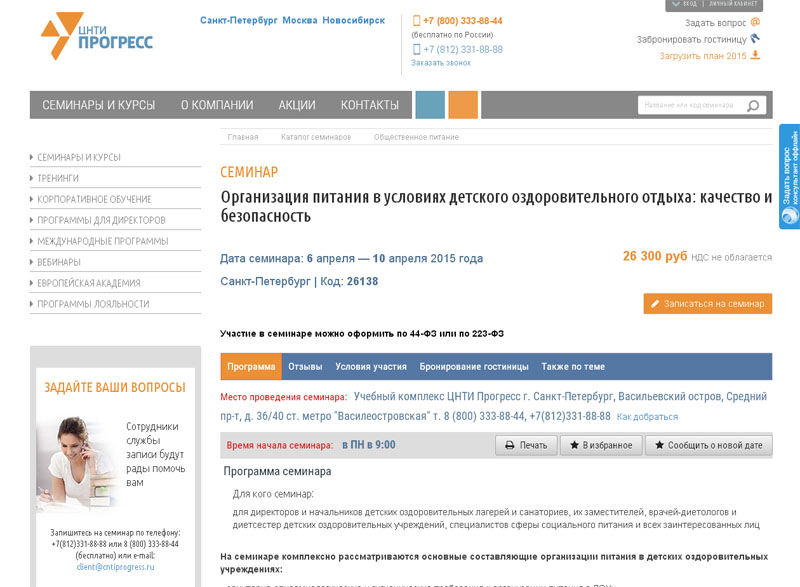Click the search magnifier icon

pos(753,106)
